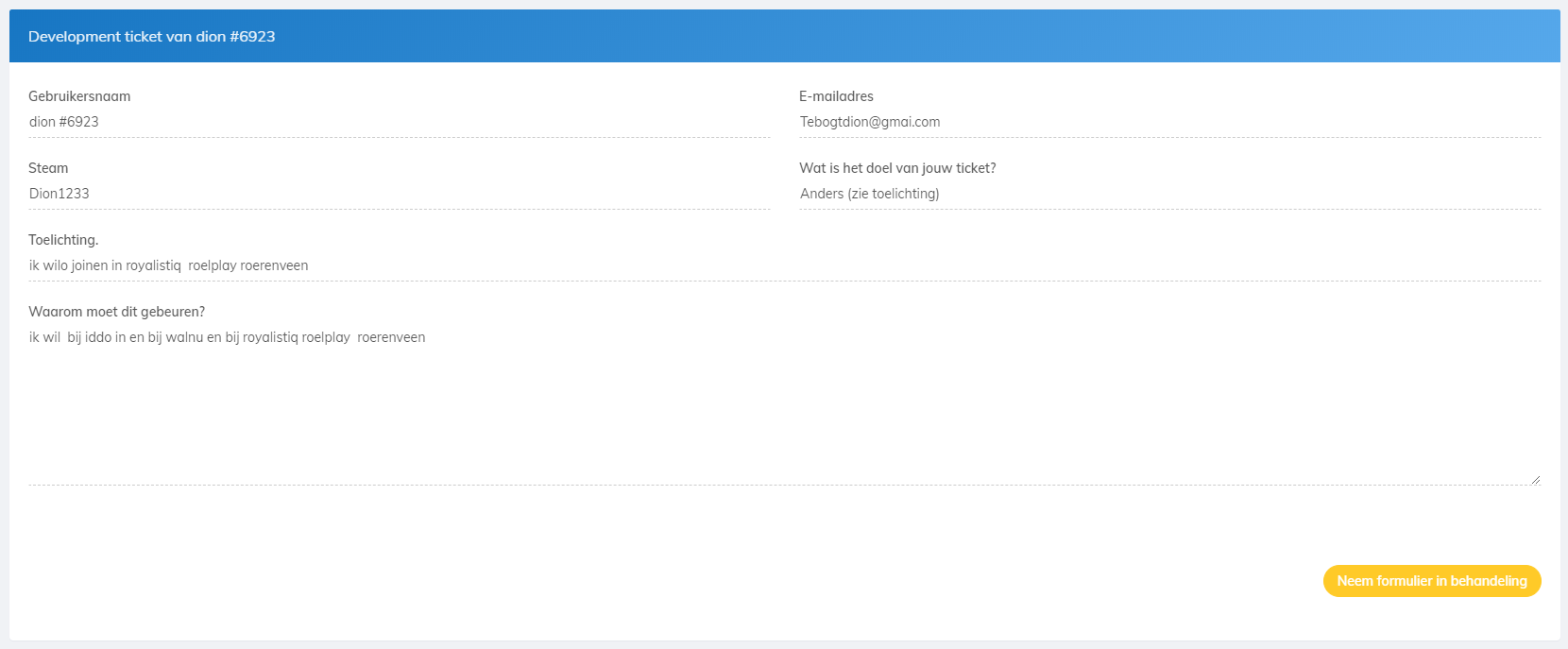Screen dimensions: 1568x649
Task: Place cursor on 'walnu' in the reason textarea
Action: click(x=184, y=337)
